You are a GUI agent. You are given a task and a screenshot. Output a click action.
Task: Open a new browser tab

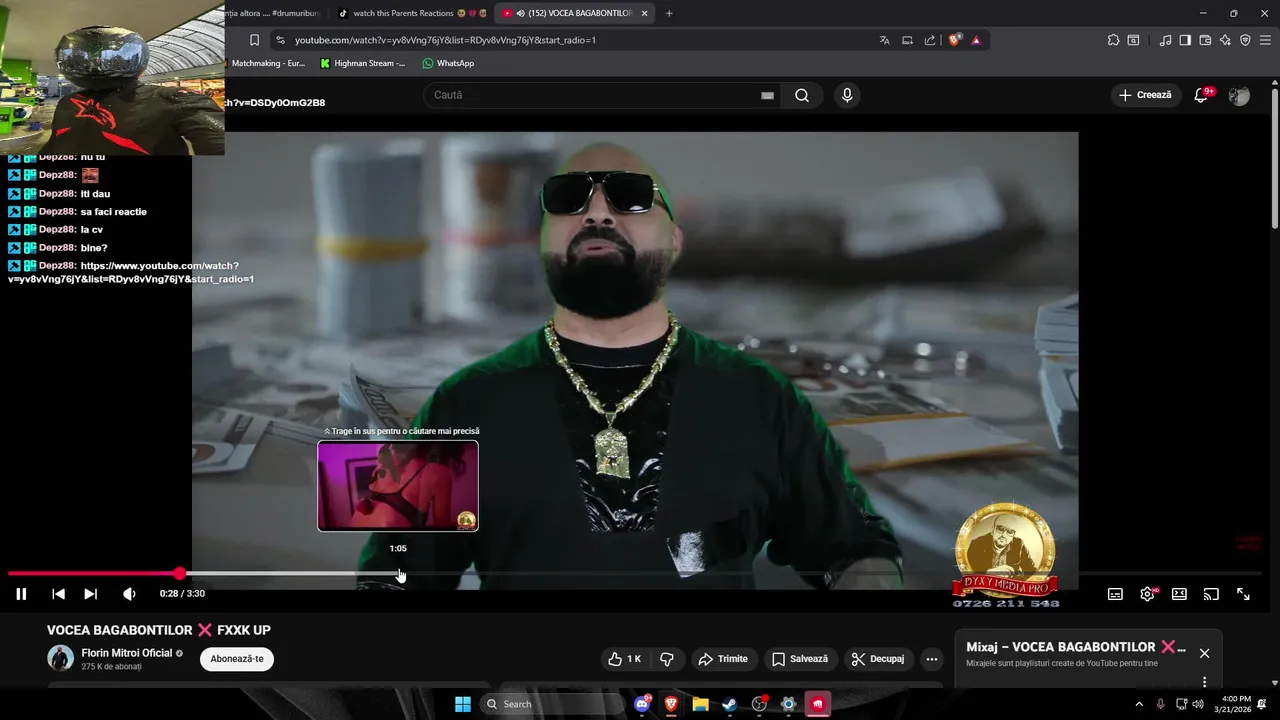click(x=669, y=13)
